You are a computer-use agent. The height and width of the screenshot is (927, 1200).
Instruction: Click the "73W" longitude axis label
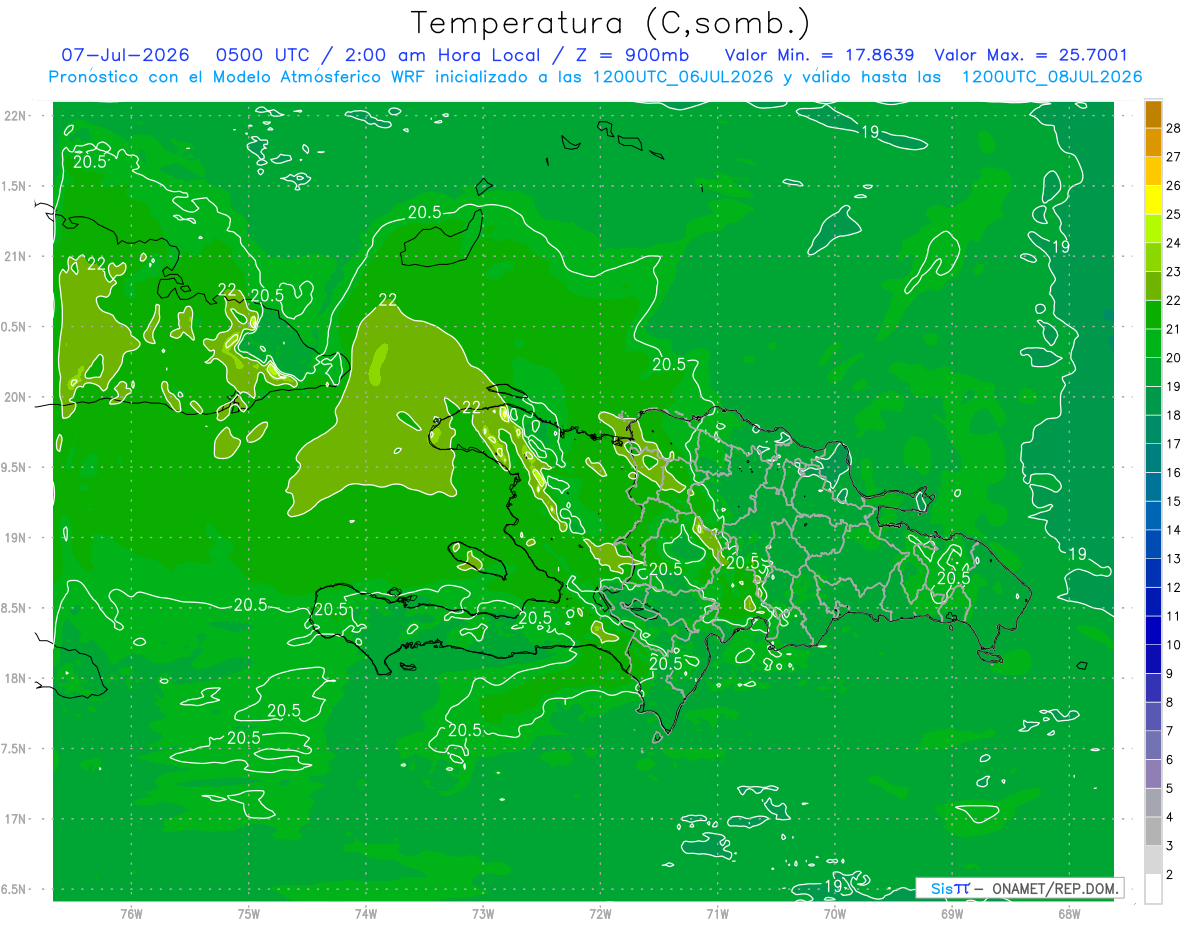click(483, 913)
